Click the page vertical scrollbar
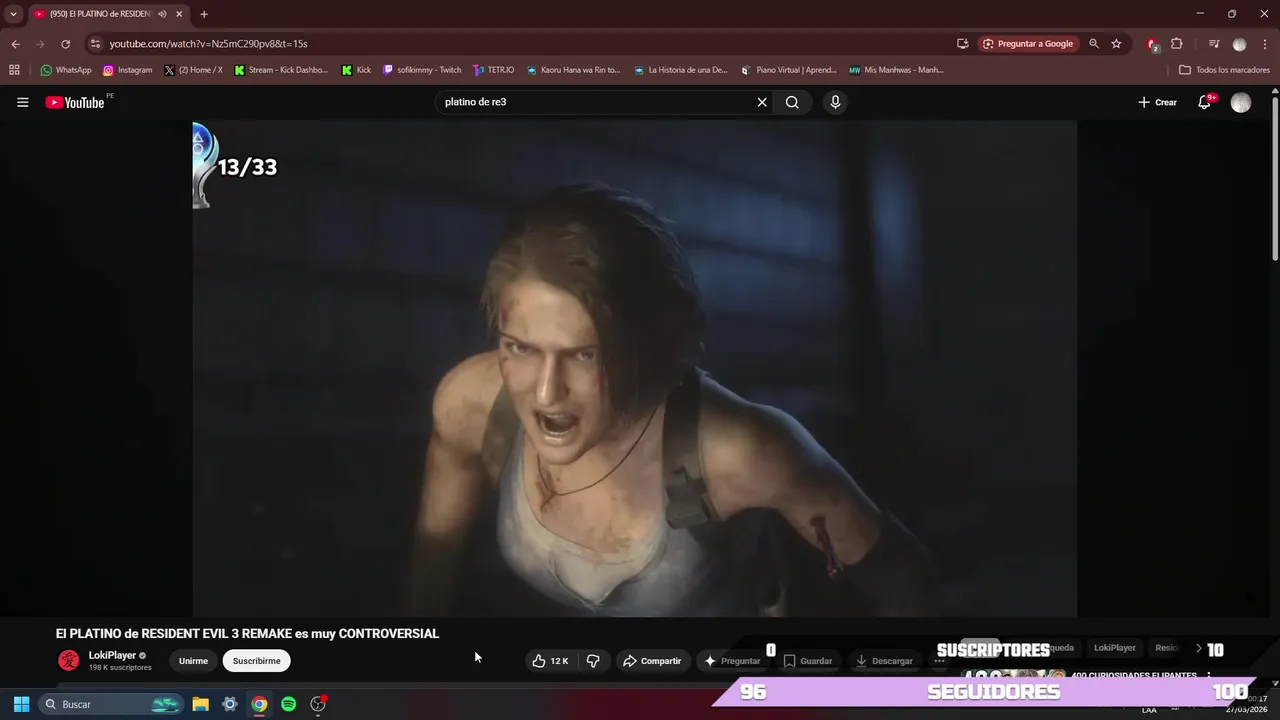The image size is (1280, 720). [x=1275, y=178]
